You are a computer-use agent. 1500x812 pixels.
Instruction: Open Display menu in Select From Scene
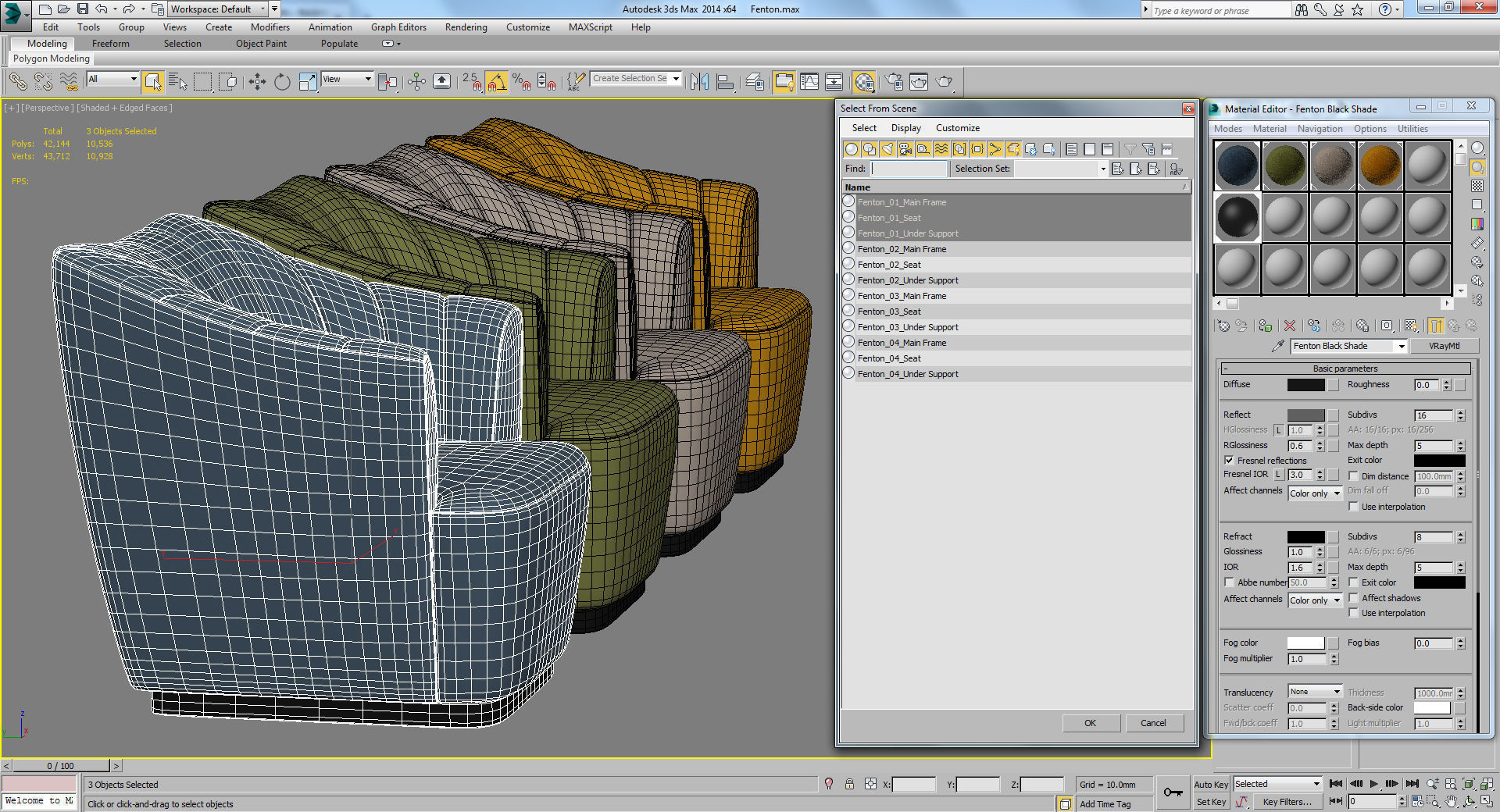(906, 128)
